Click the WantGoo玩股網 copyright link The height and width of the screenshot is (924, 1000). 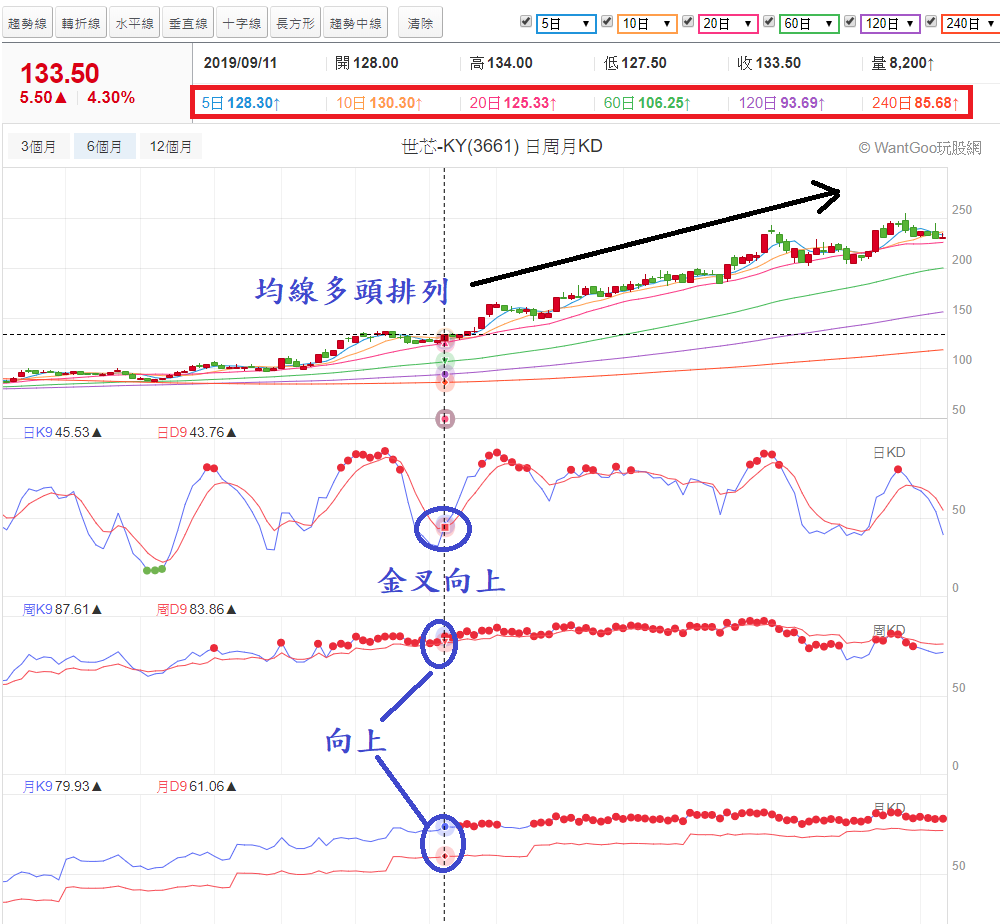pos(919,147)
